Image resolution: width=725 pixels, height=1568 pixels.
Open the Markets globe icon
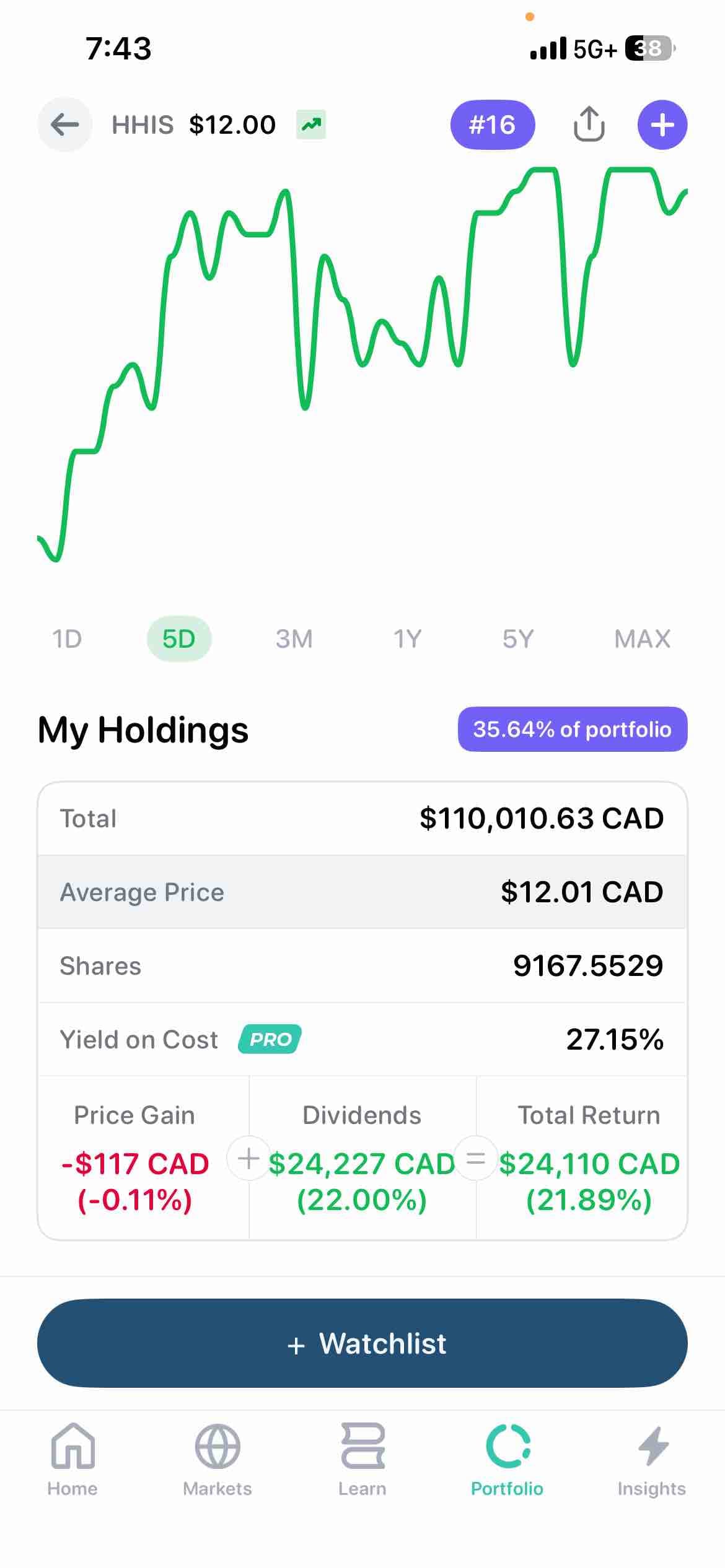coord(217,1446)
